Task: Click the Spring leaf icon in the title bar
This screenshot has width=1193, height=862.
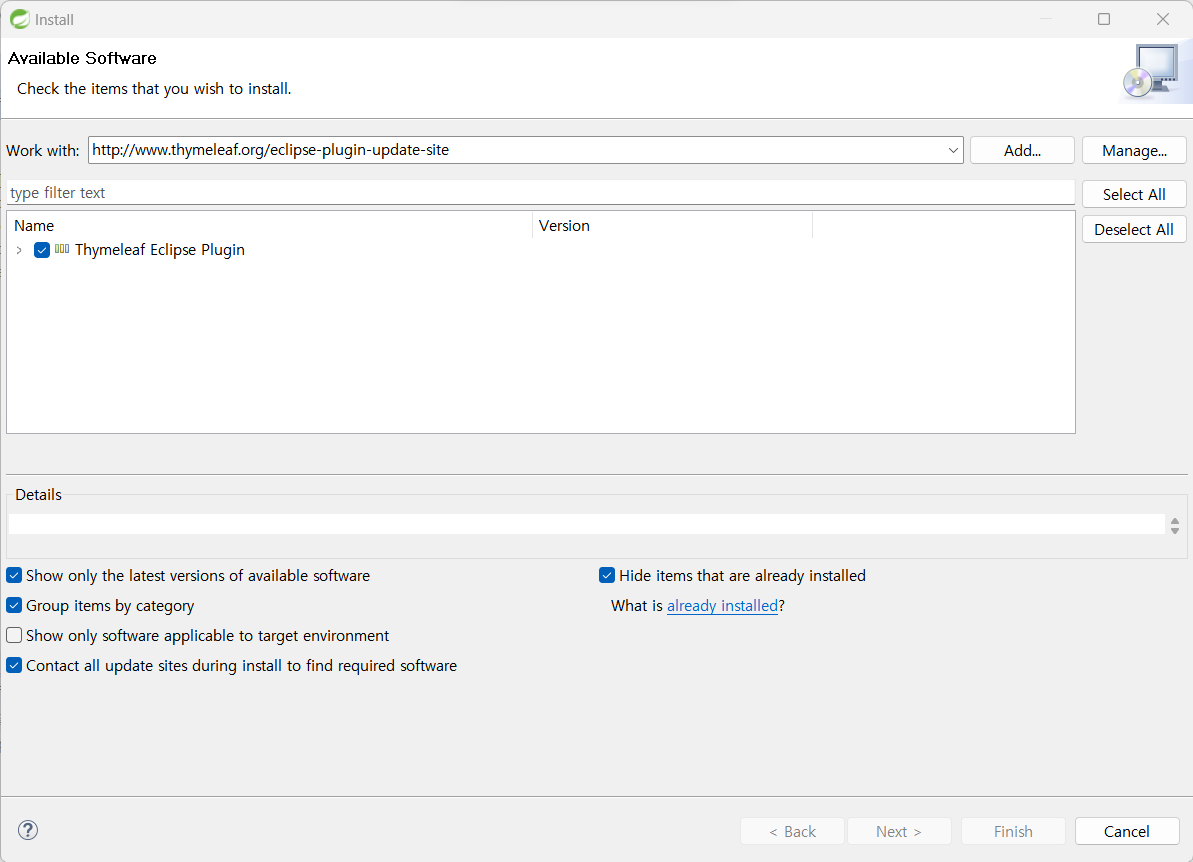Action: tap(20, 19)
